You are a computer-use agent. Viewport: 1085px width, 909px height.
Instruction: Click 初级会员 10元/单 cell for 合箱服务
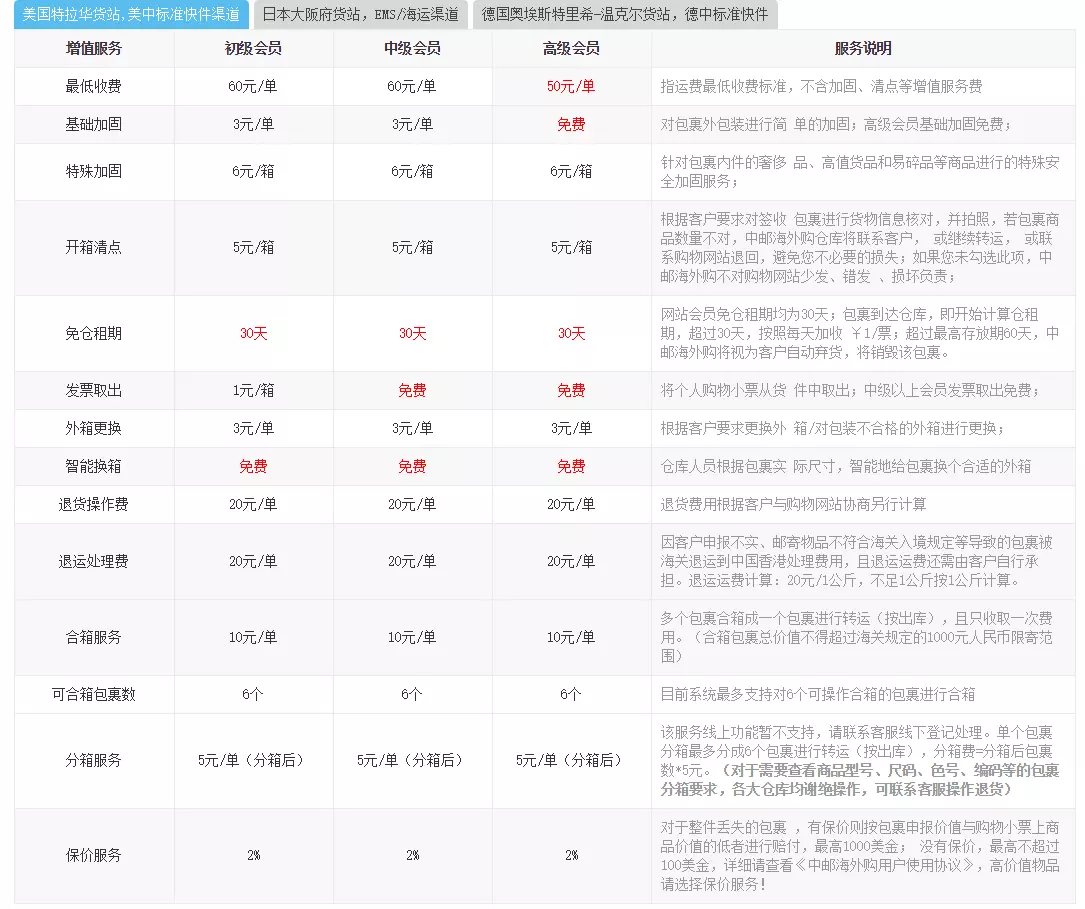(253, 638)
